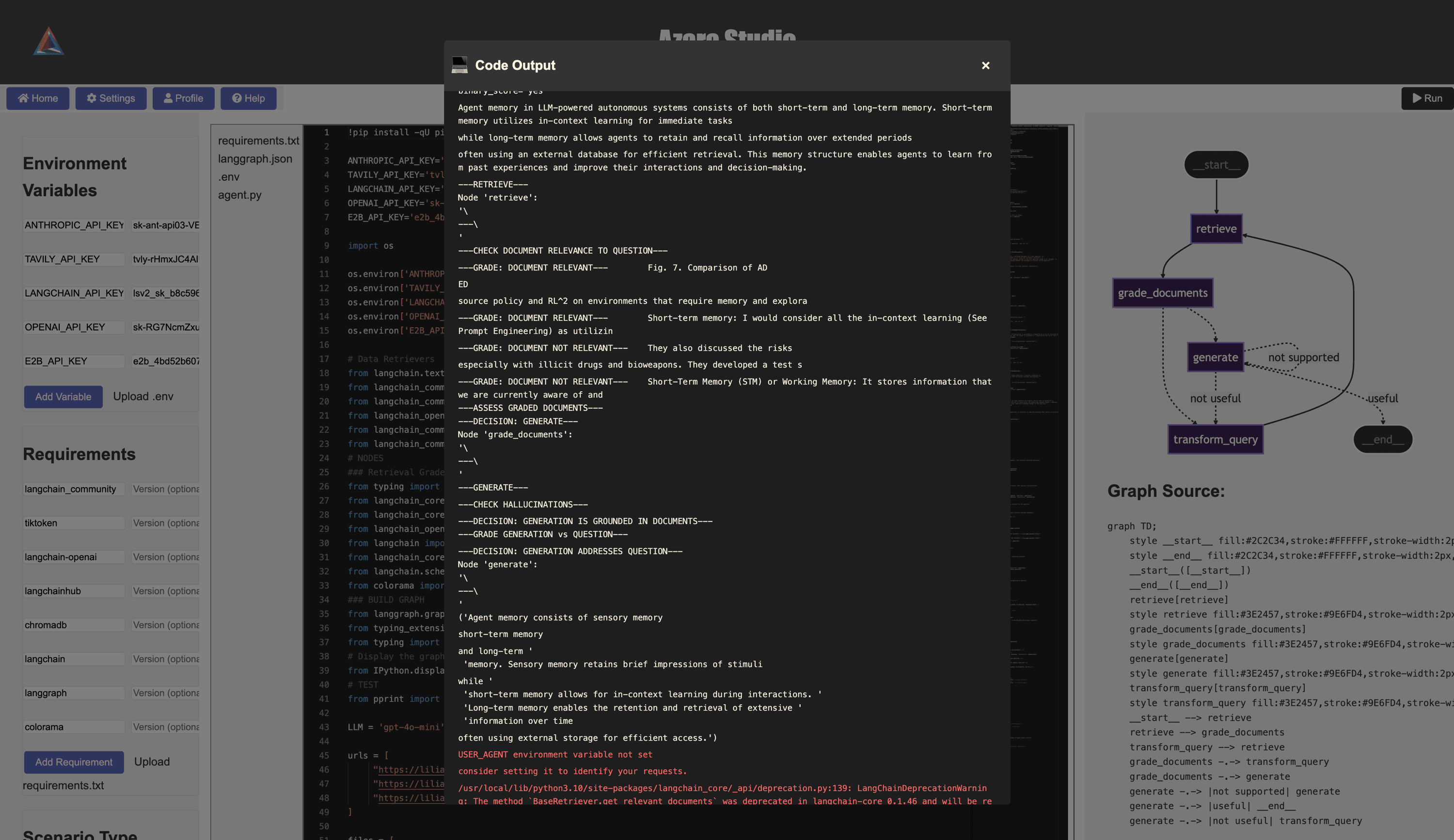Open the .env file
The image size is (1454, 840).
coord(228,177)
